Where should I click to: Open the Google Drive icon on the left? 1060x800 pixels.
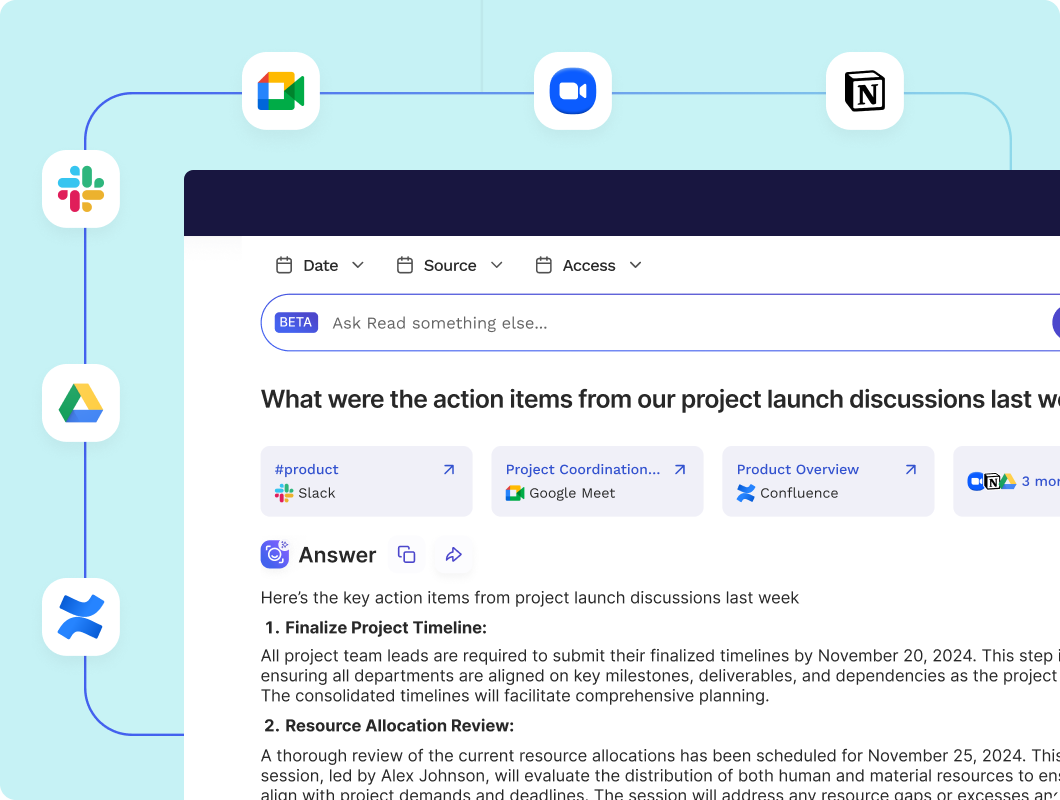pyautogui.click(x=80, y=403)
